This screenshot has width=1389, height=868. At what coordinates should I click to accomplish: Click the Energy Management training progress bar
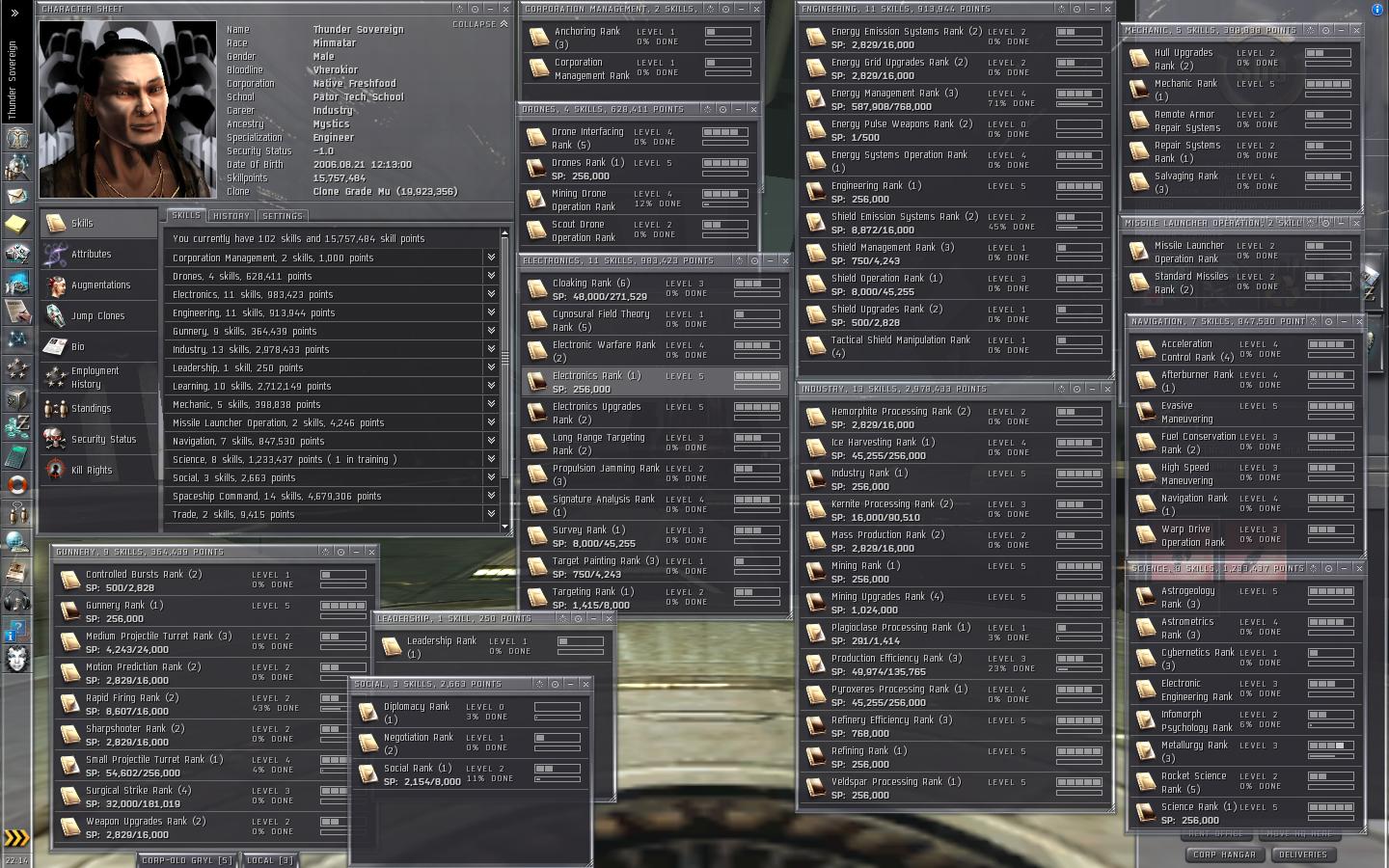click(x=1078, y=104)
